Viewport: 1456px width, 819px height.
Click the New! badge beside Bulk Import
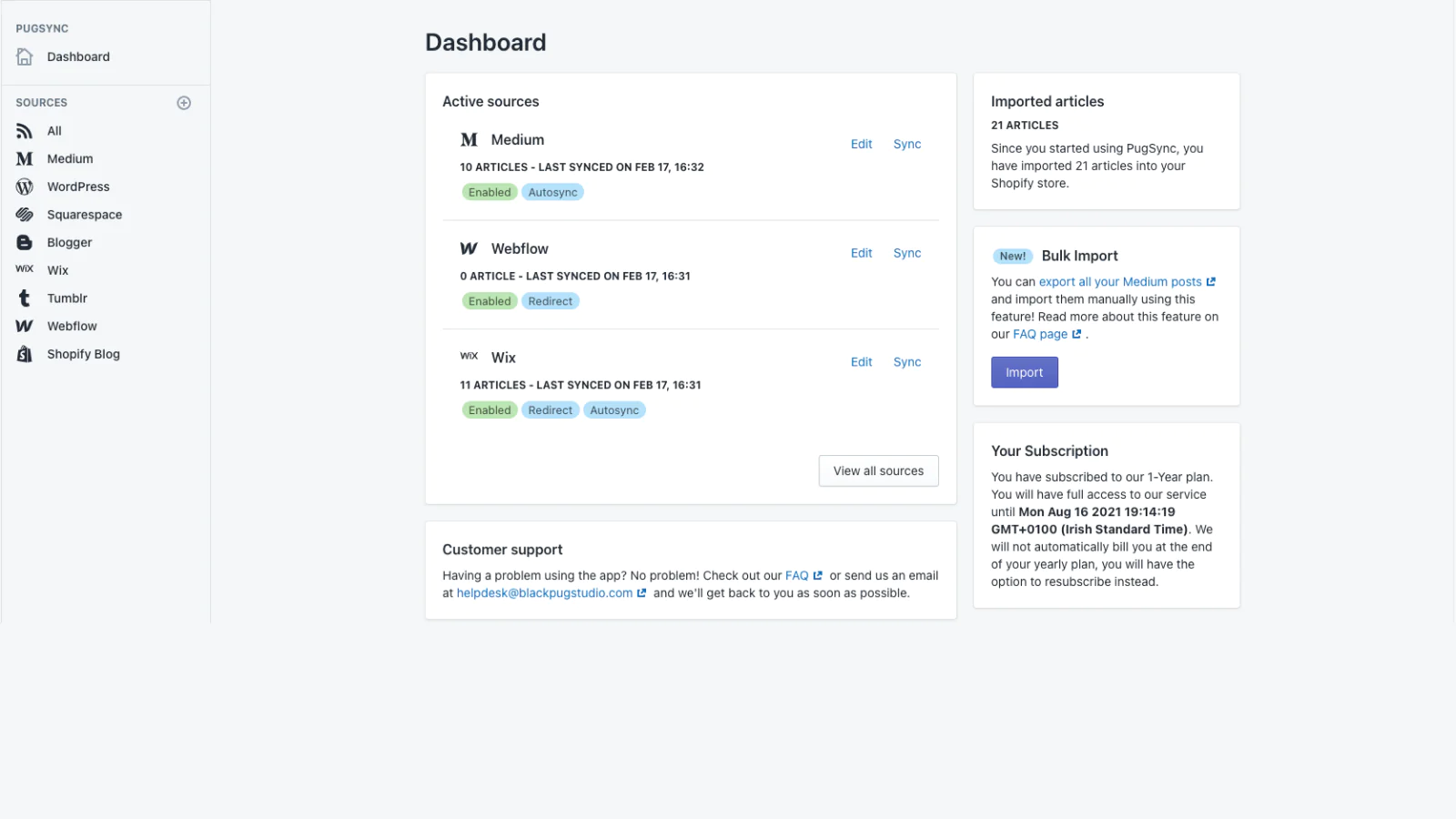pos(1013,257)
